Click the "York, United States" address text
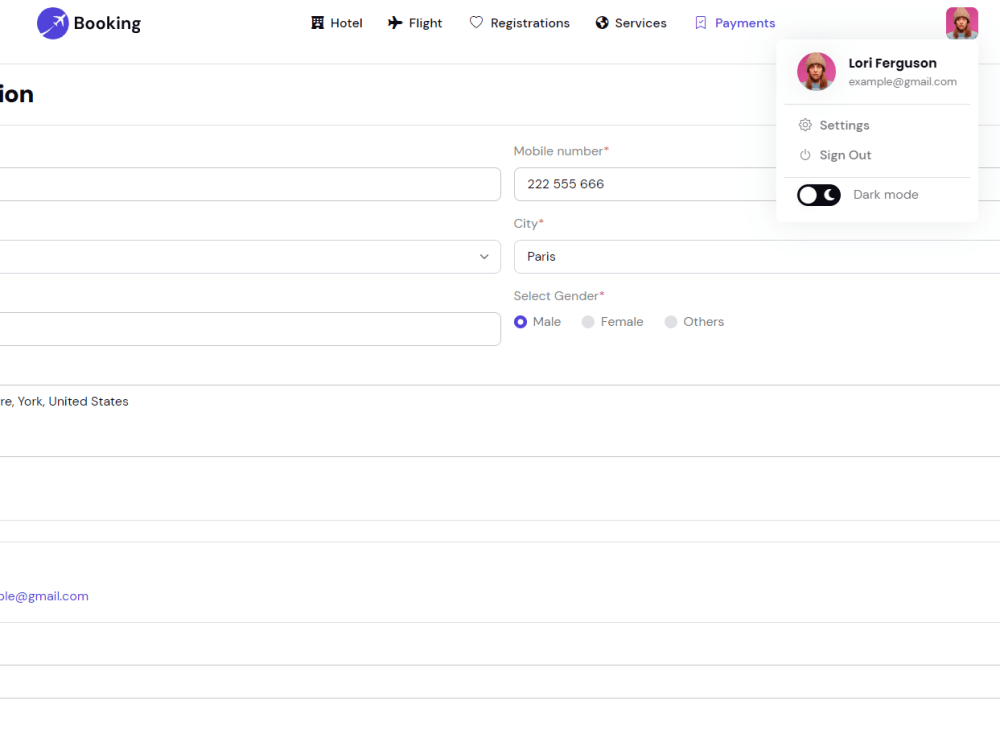The image size is (1000, 750). tap(73, 401)
